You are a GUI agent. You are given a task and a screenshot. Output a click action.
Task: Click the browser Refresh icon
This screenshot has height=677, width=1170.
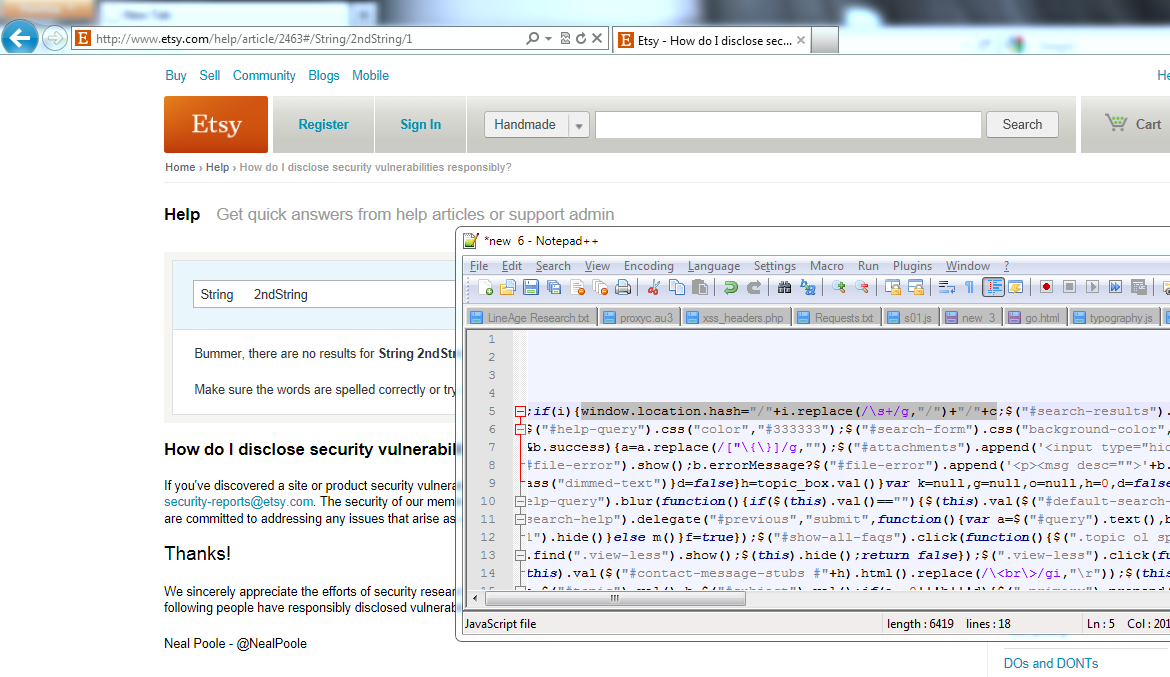coord(581,38)
